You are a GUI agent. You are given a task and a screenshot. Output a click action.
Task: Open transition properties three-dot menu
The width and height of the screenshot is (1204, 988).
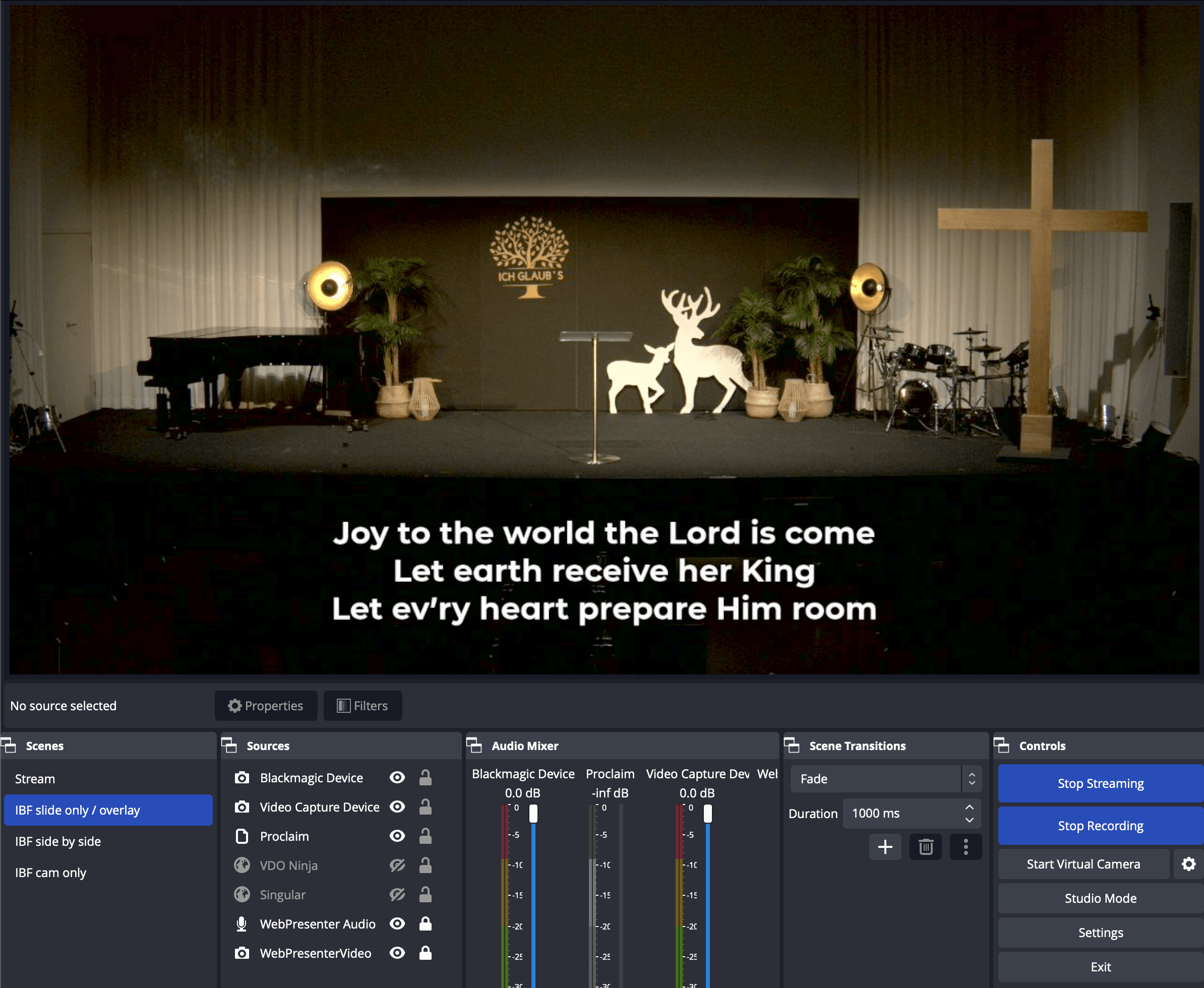pyautogui.click(x=966, y=847)
